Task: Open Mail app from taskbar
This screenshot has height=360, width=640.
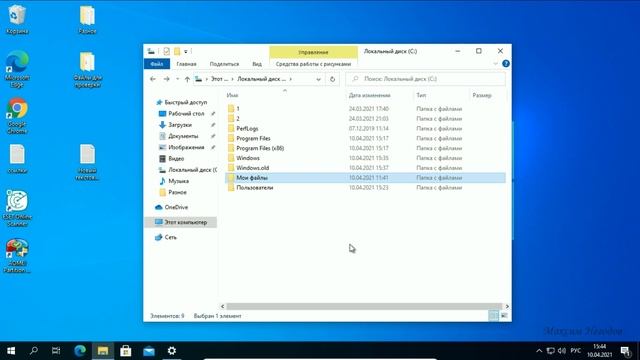Action: click(149, 351)
